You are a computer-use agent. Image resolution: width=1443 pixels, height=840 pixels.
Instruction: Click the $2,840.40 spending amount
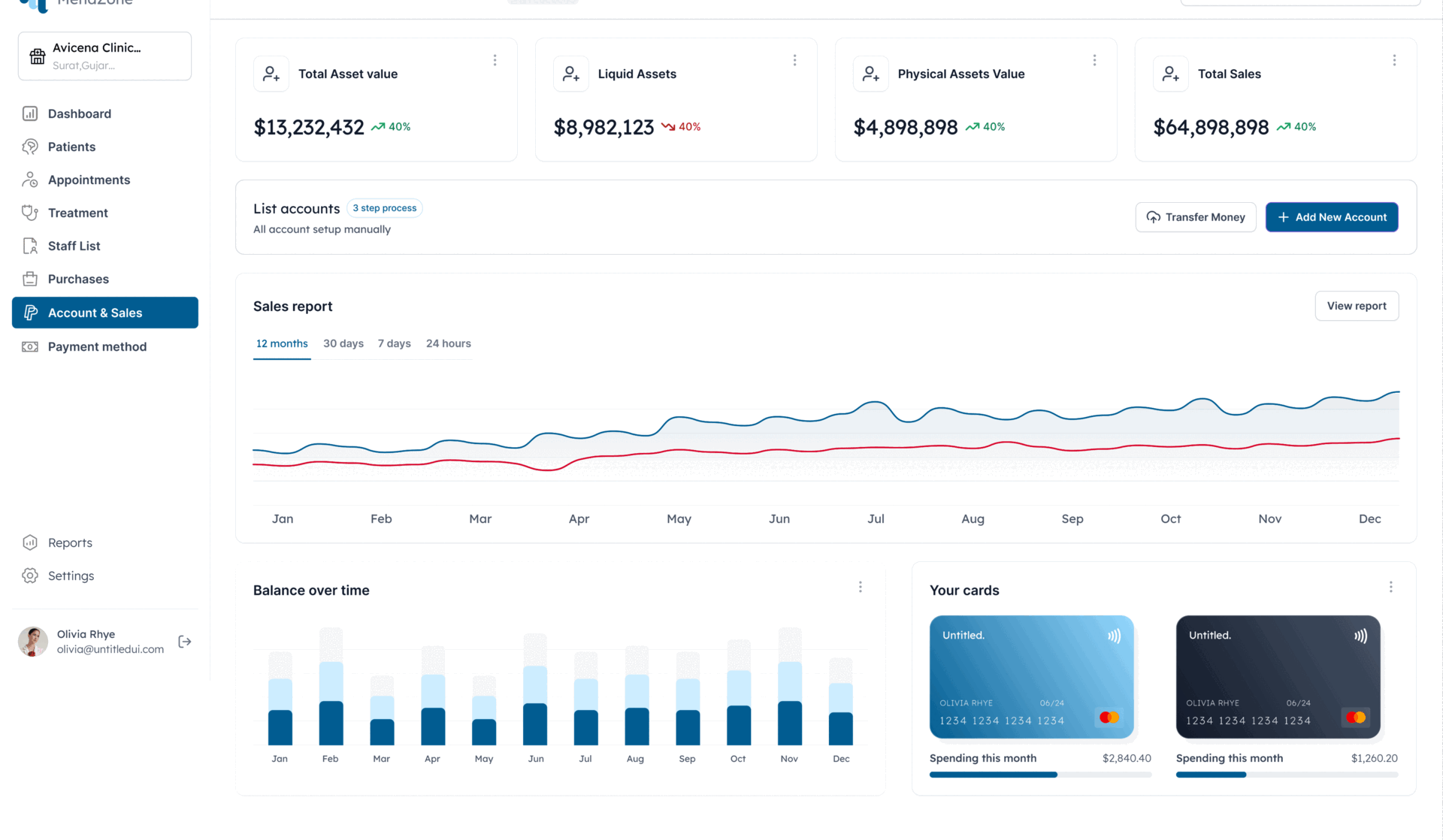click(x=1127, y=758)
